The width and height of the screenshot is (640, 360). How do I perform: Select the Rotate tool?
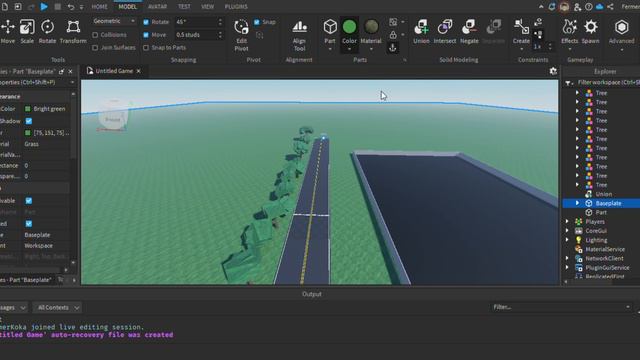point(47,31)
